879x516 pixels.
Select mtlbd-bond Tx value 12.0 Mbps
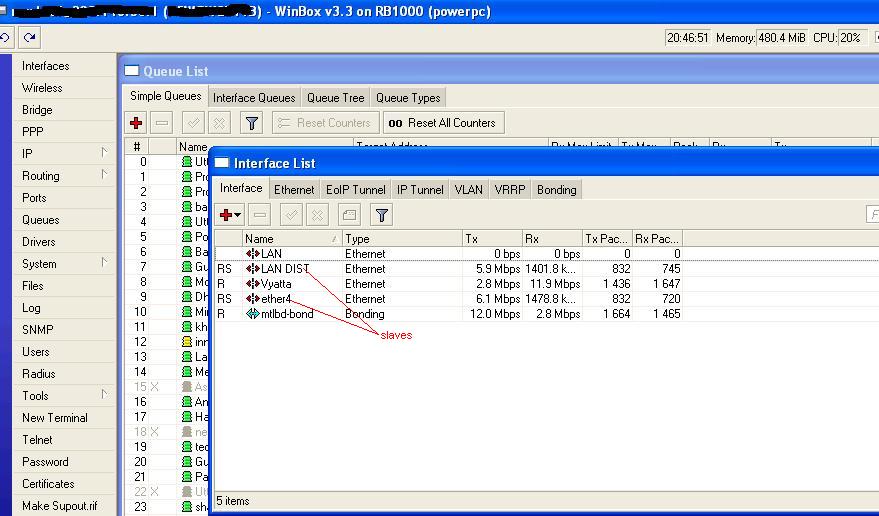click(495, 314)
